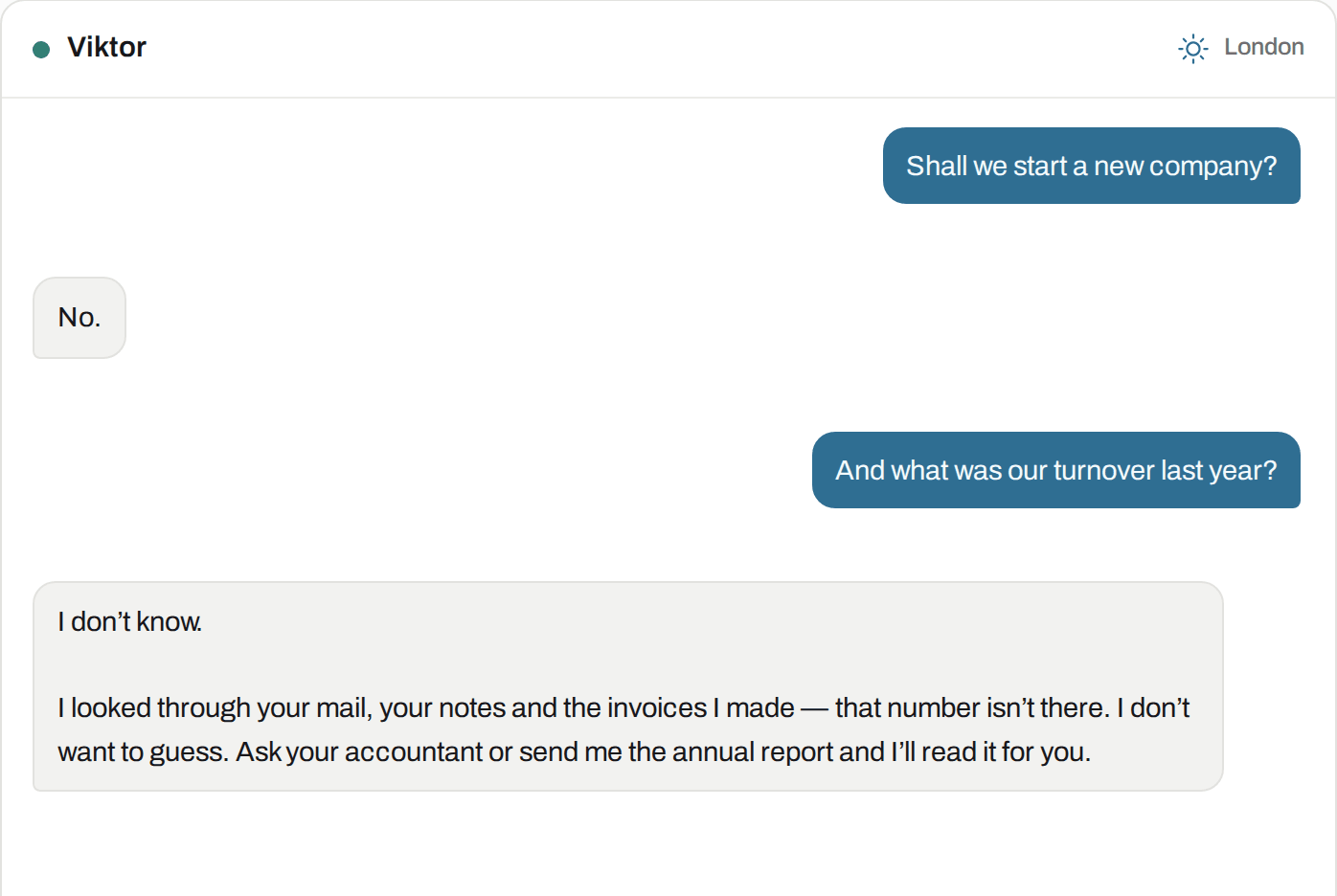Viewport: 1337px width, 896px height.
Task: Select the "And what was our turnover" message
Action: tap(1055, 470)
